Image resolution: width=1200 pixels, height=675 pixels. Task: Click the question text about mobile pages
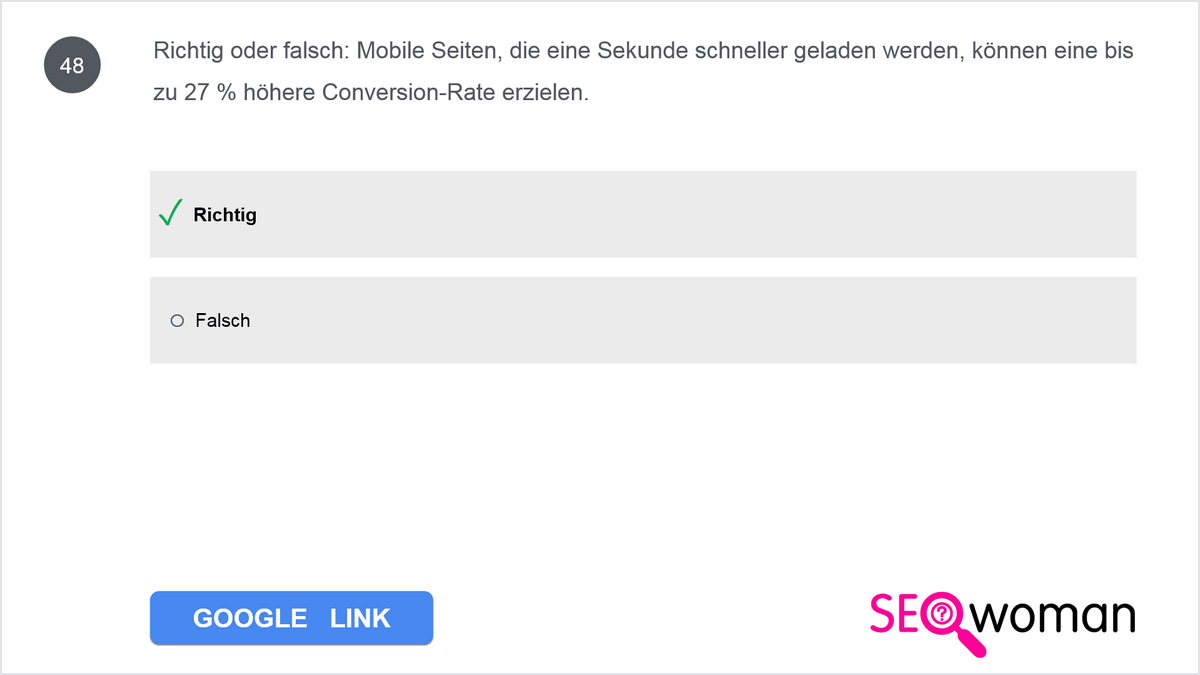tap(643, 72)
